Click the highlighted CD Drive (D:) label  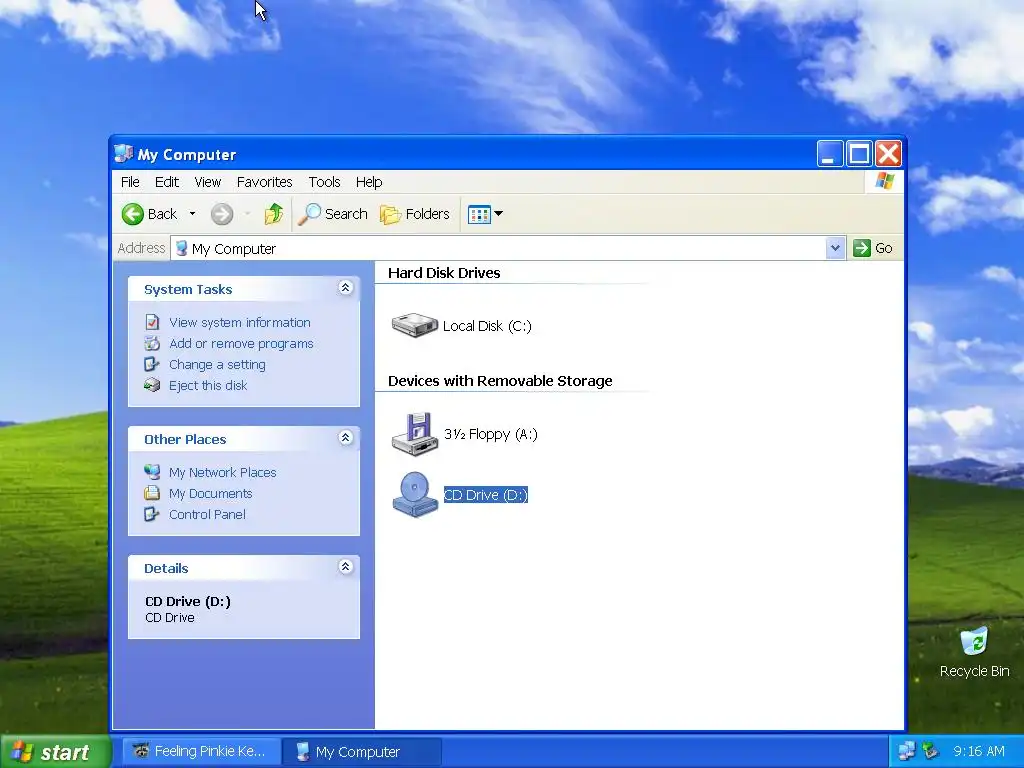pos(485,495)
